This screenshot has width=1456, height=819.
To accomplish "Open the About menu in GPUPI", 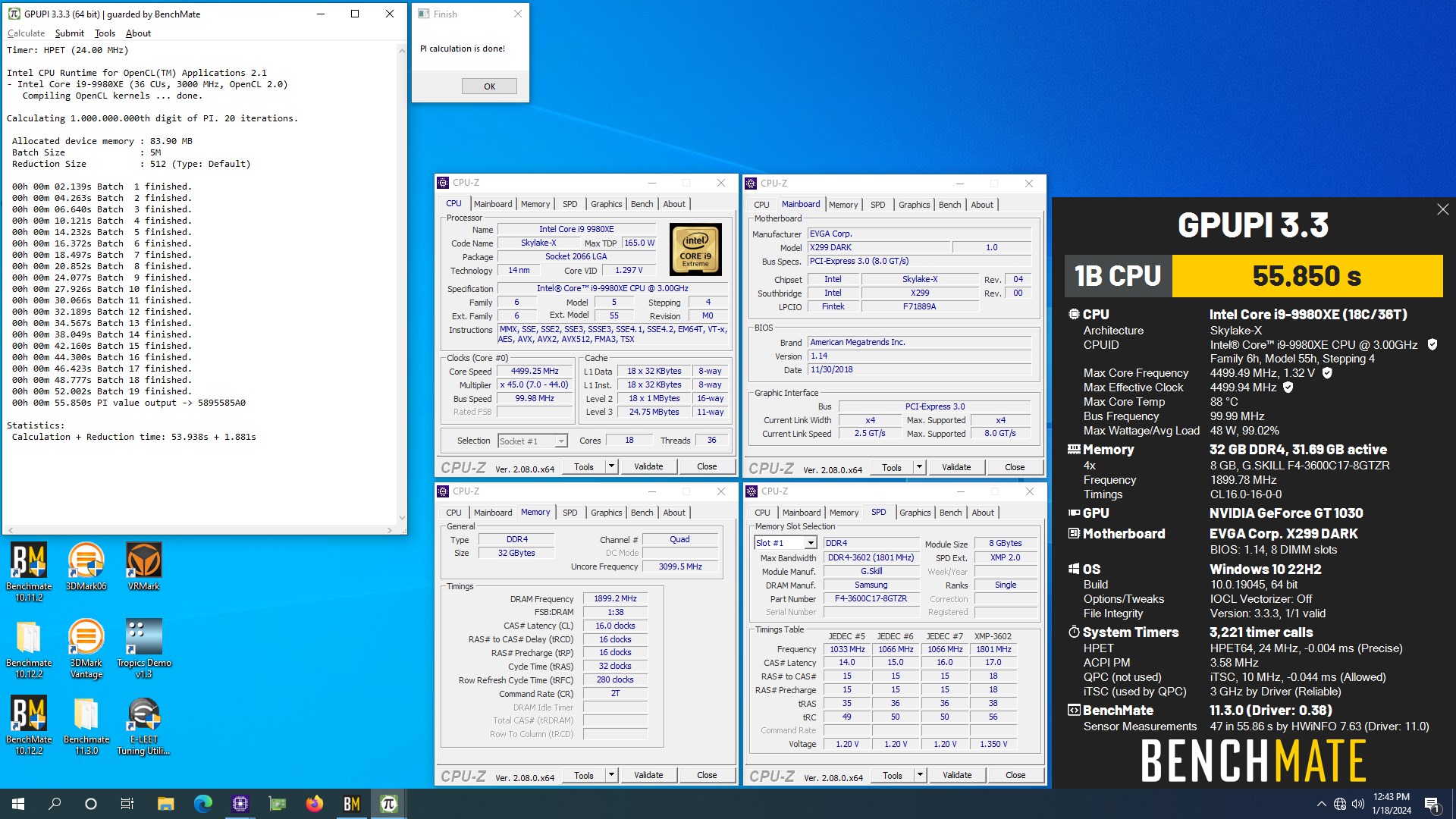I will [138, 33].
